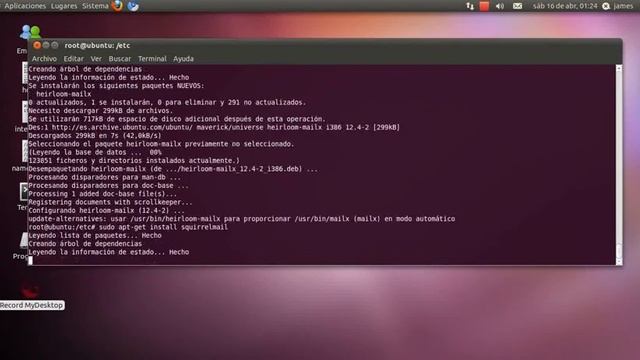640x360 pixels.
Task: Maximize the root@ubuntu terminal window
Action: click(x=55, y=45)
